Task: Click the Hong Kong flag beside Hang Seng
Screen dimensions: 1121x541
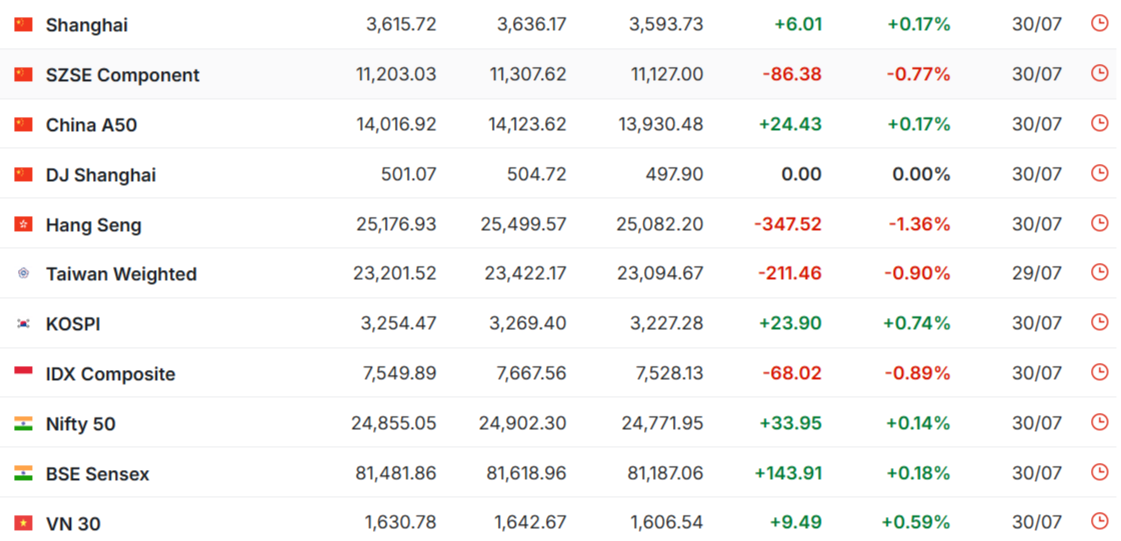Action: pyautogui.click(x=24, y=224)
